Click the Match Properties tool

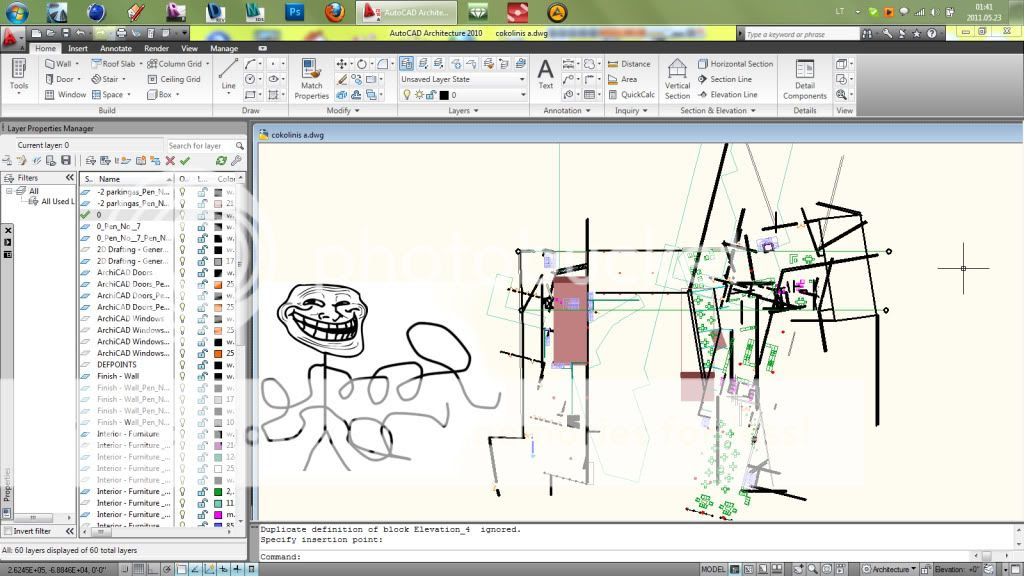(x=312, y=78)
